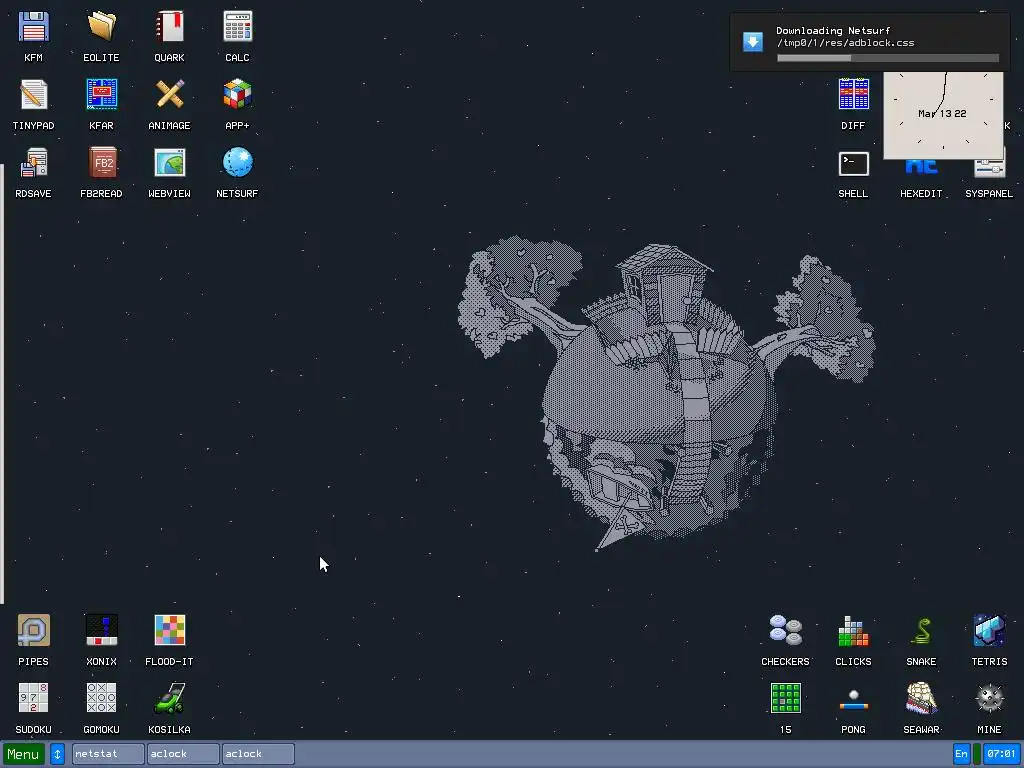This screenshot has height=768, width=1024.
Task: Start the CLICKS game icon
Action: [853, 630]
